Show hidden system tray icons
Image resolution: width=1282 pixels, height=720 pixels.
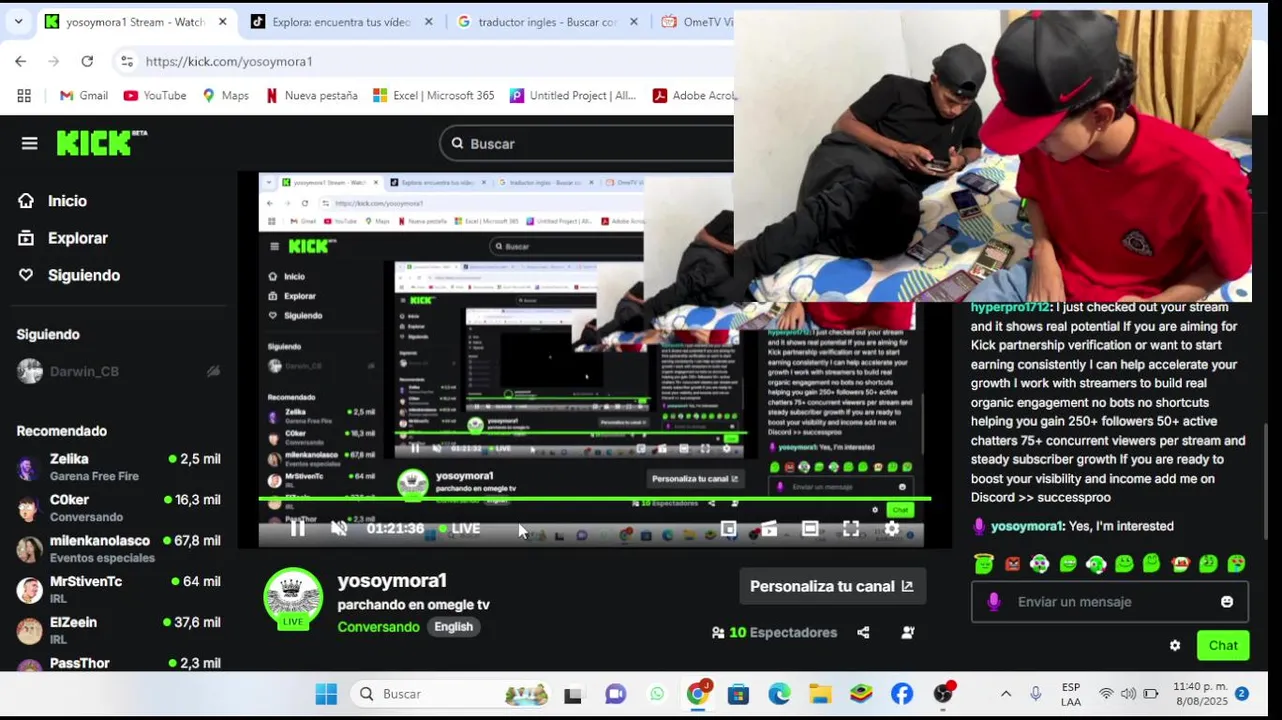coord(1006,694)
